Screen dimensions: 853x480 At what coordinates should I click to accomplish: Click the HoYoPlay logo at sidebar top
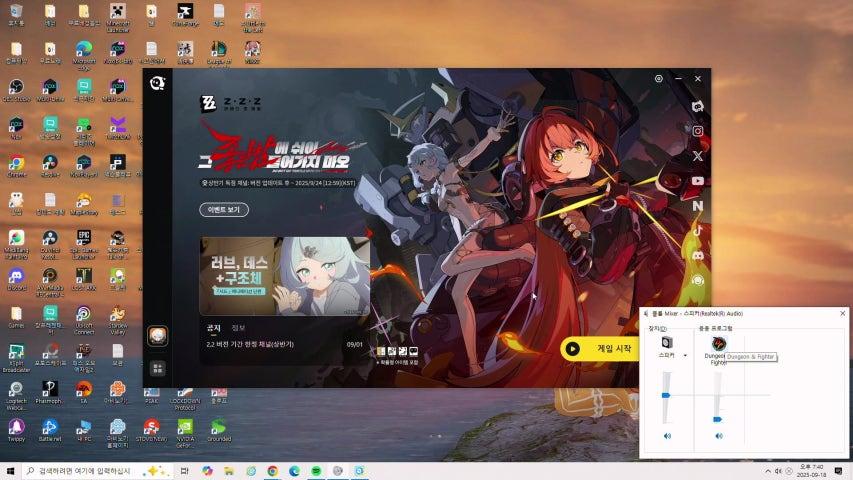tap(157, 83)
